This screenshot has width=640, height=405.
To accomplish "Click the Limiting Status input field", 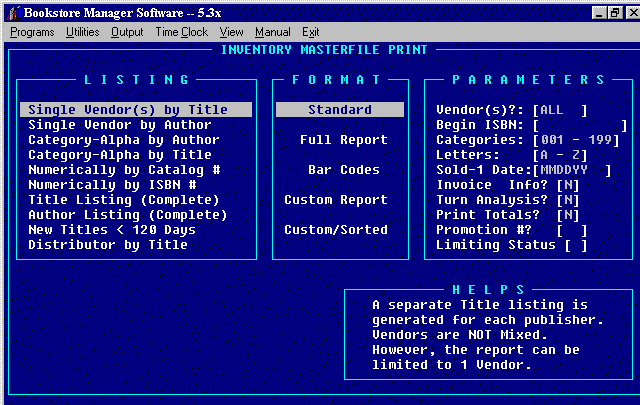I will (x=576, y=245).
